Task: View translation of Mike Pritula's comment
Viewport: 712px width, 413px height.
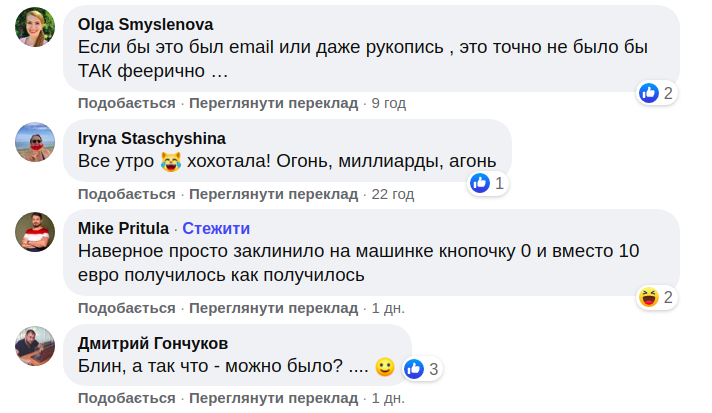Action: point(273,308)
